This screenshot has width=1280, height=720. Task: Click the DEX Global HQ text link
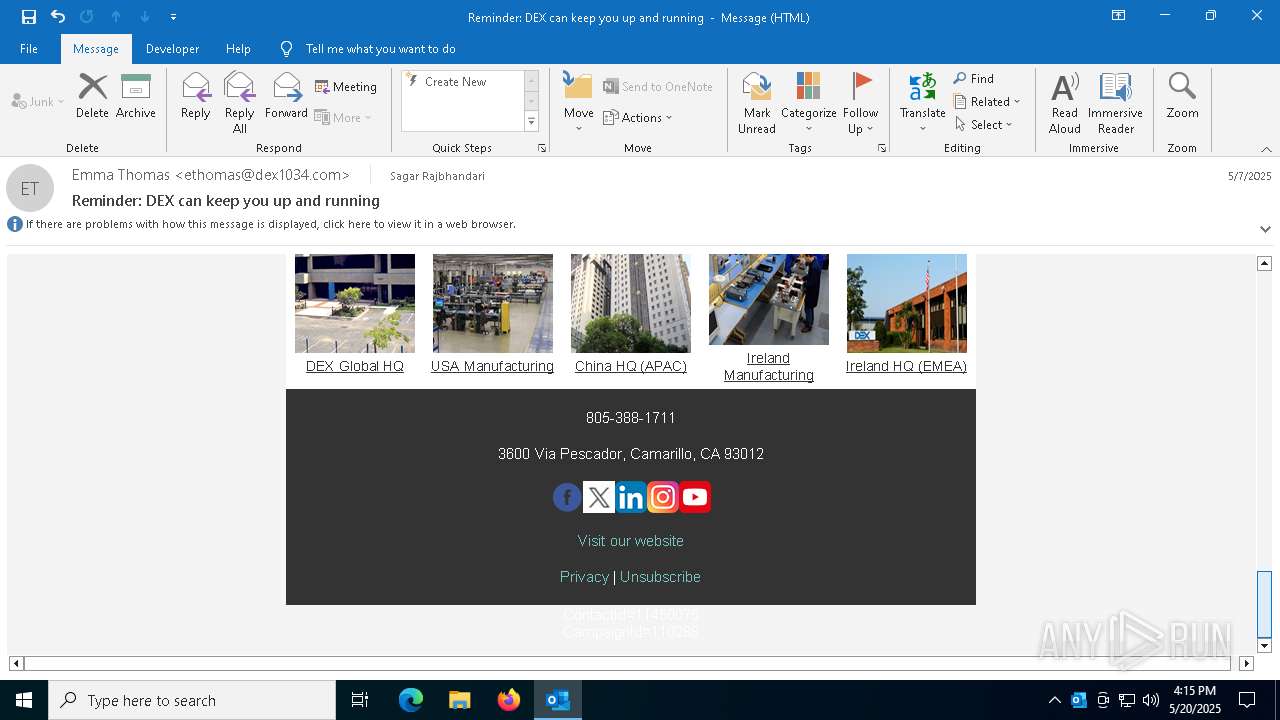[x=355, y=366]
